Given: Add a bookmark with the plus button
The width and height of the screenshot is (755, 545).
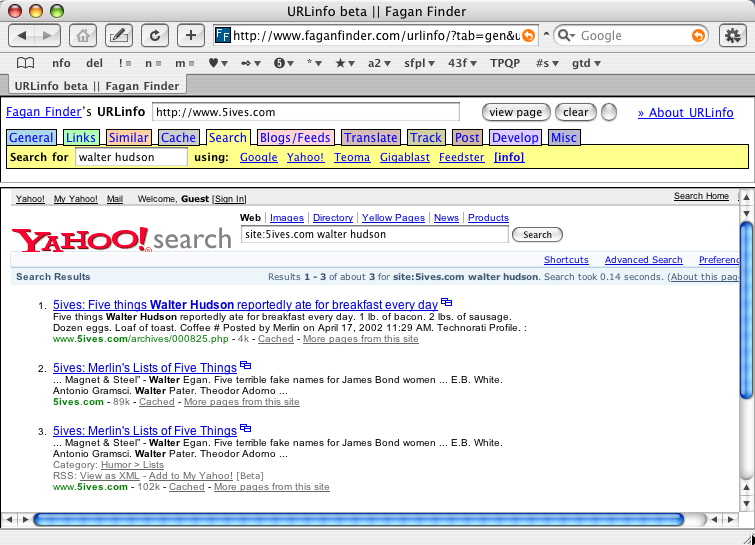Looking at the screenshot, I should coord(191,36).
